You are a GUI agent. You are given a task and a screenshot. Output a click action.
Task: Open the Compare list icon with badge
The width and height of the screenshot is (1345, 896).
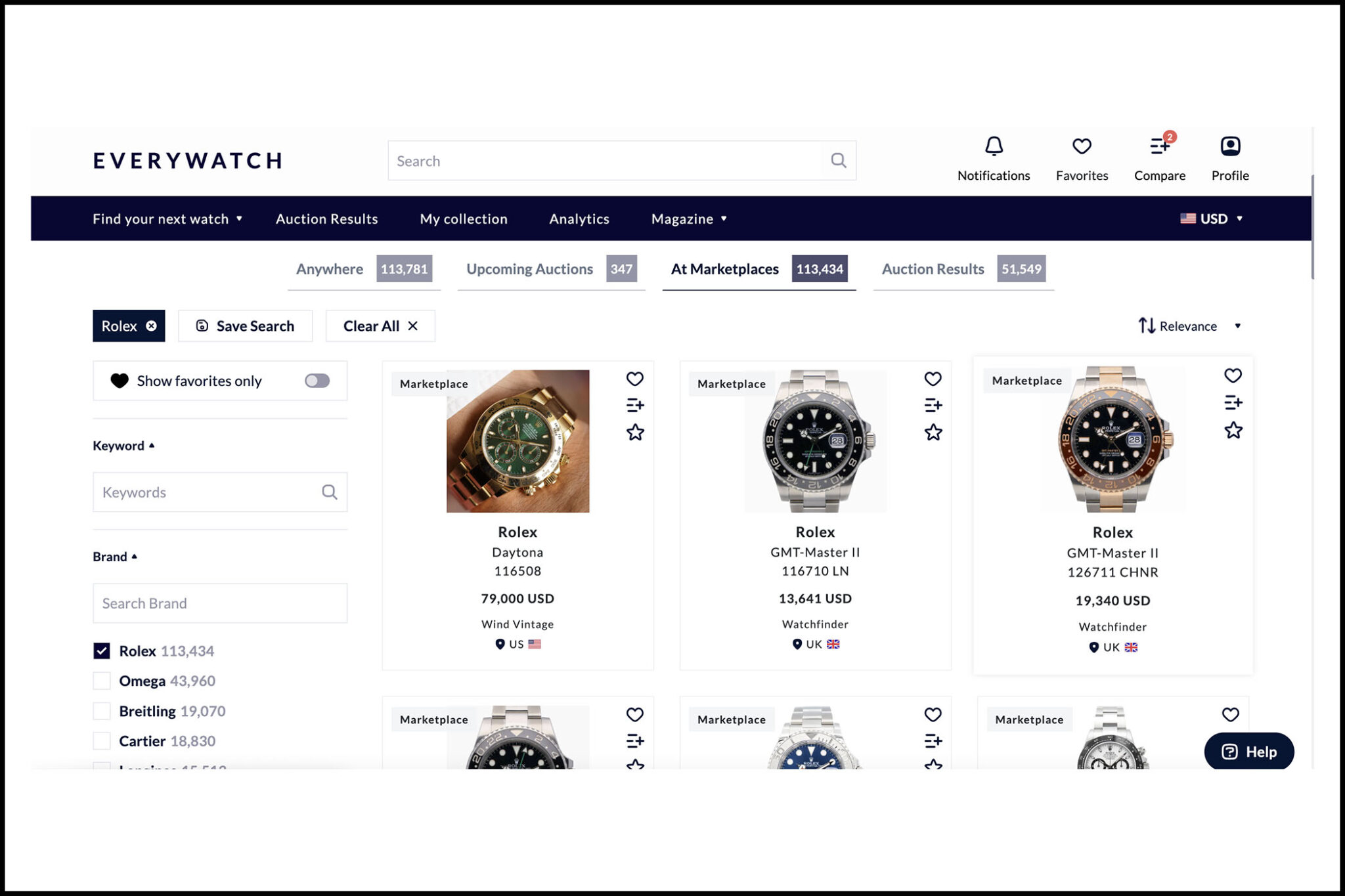click(1160, 146)
